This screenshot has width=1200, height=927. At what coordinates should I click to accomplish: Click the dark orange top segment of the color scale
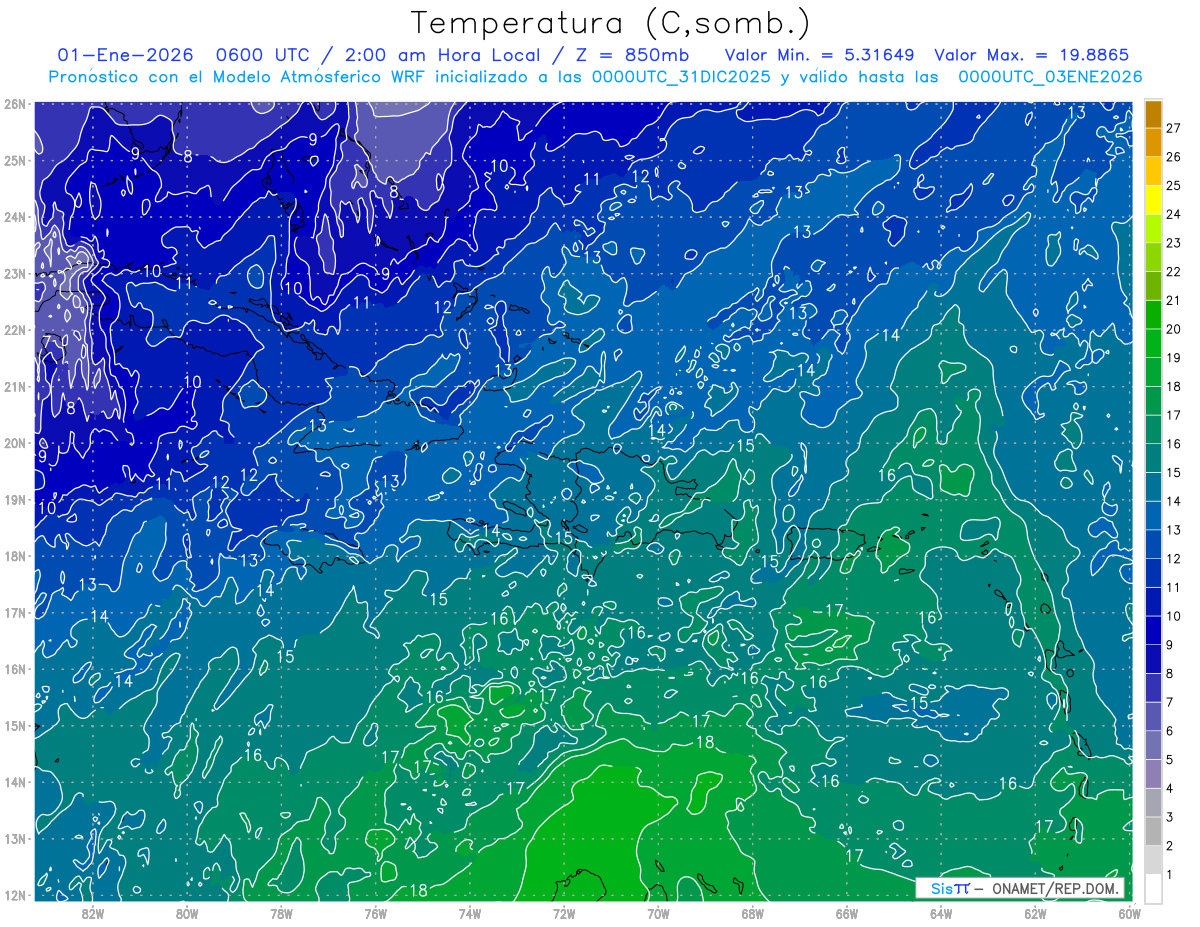click(1153, 115)
